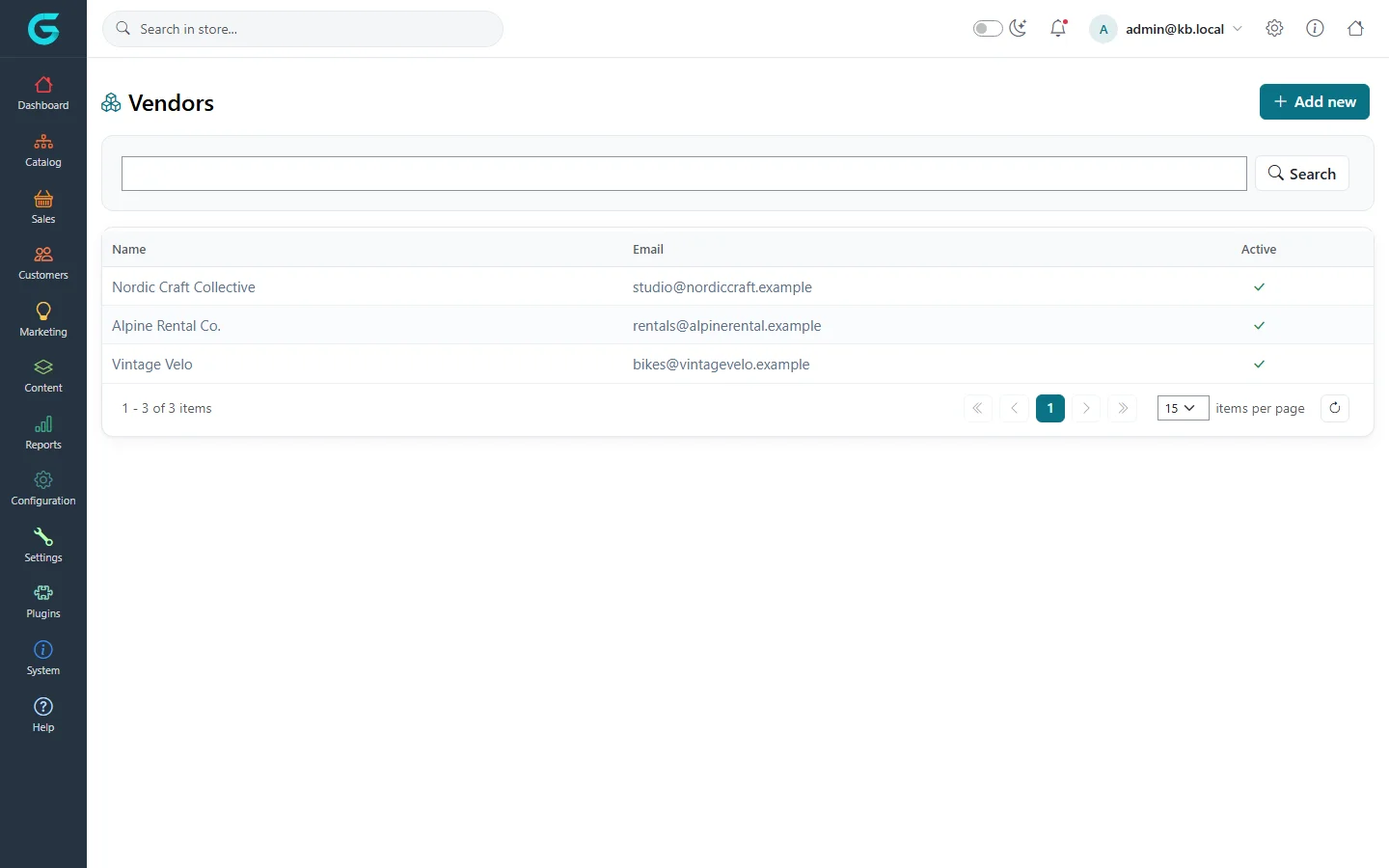1389x868 pixels.
Task: Open the items per page dropdown
Action: [1183, 408]
